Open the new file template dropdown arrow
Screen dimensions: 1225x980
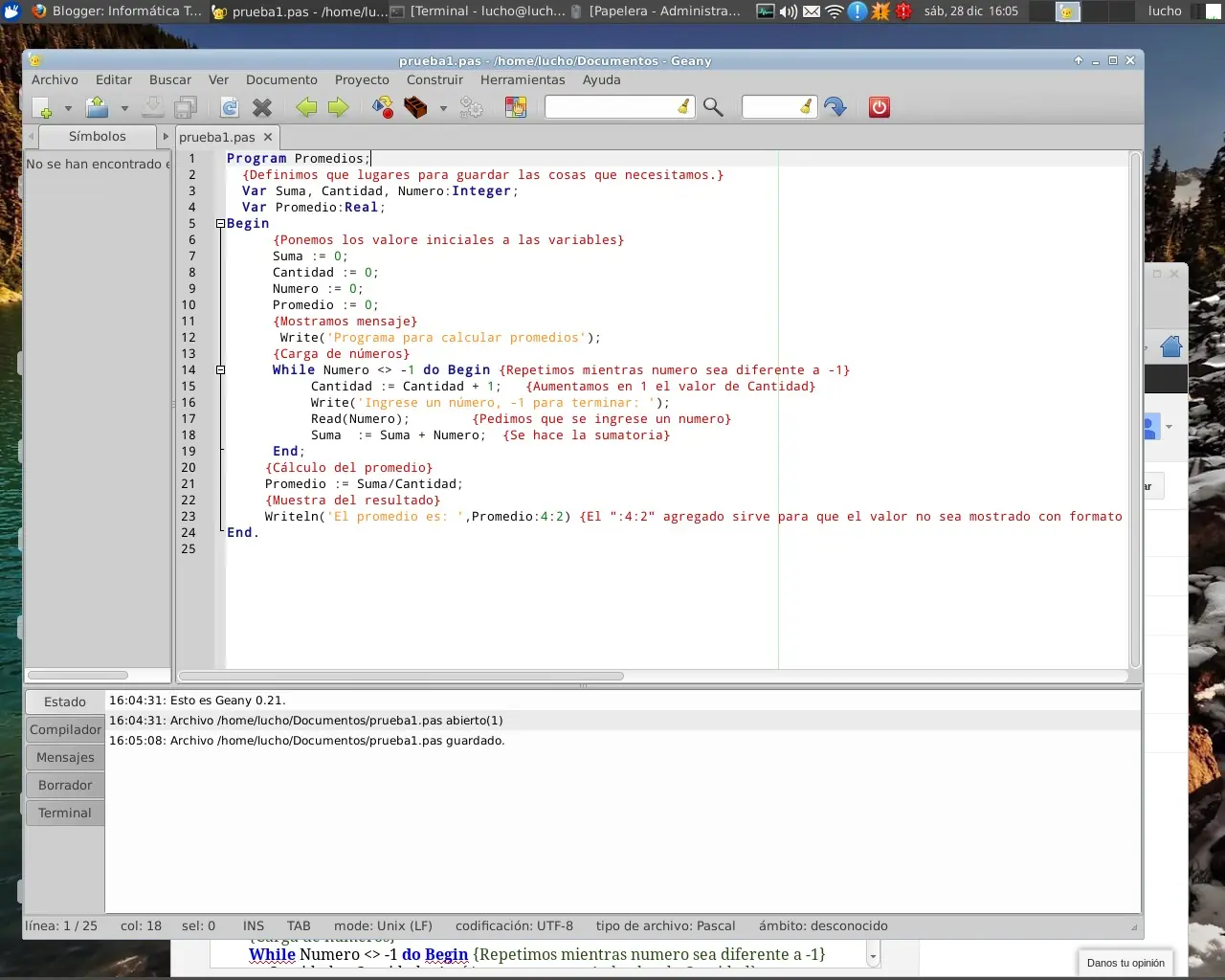click(x=67, y=108)
